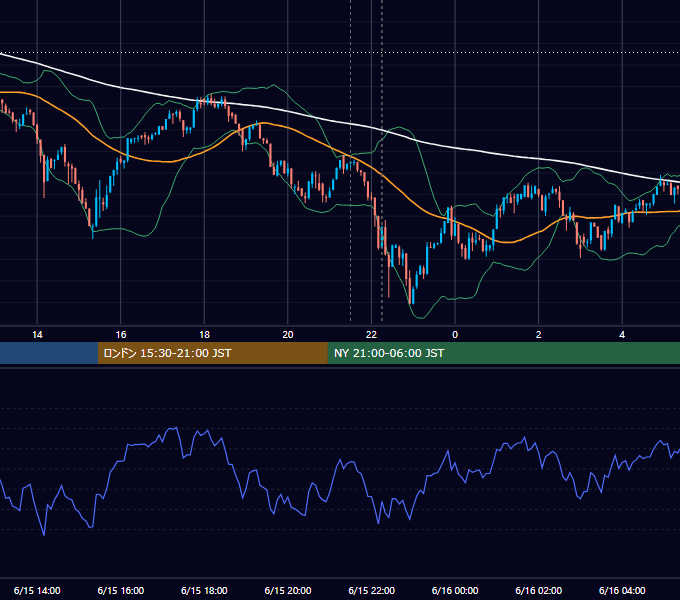This screenshot has height=600, width=680.
Task: Click the 6/15 20:00 date label
Action: click(288, 590)
